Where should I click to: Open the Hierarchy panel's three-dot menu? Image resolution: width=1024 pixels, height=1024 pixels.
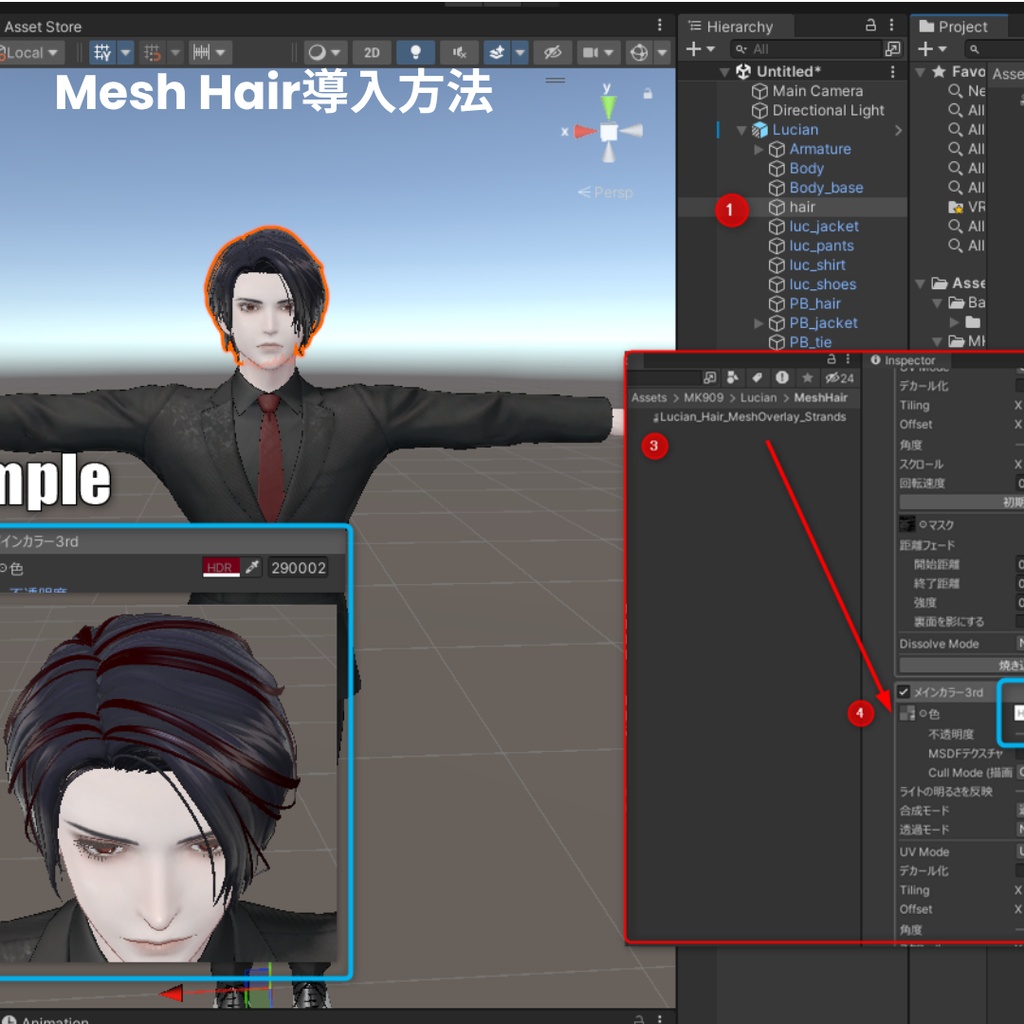click(891, 25)
